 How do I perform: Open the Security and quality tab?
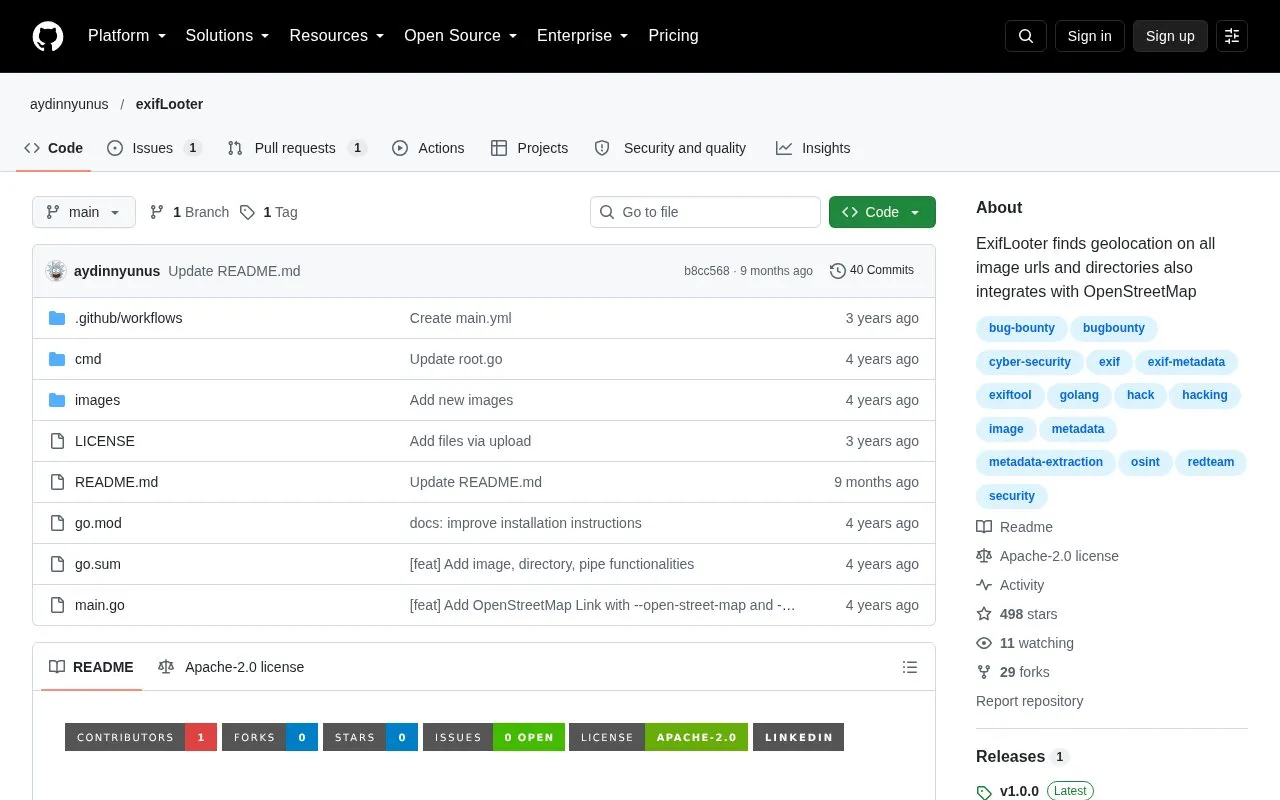670,148
